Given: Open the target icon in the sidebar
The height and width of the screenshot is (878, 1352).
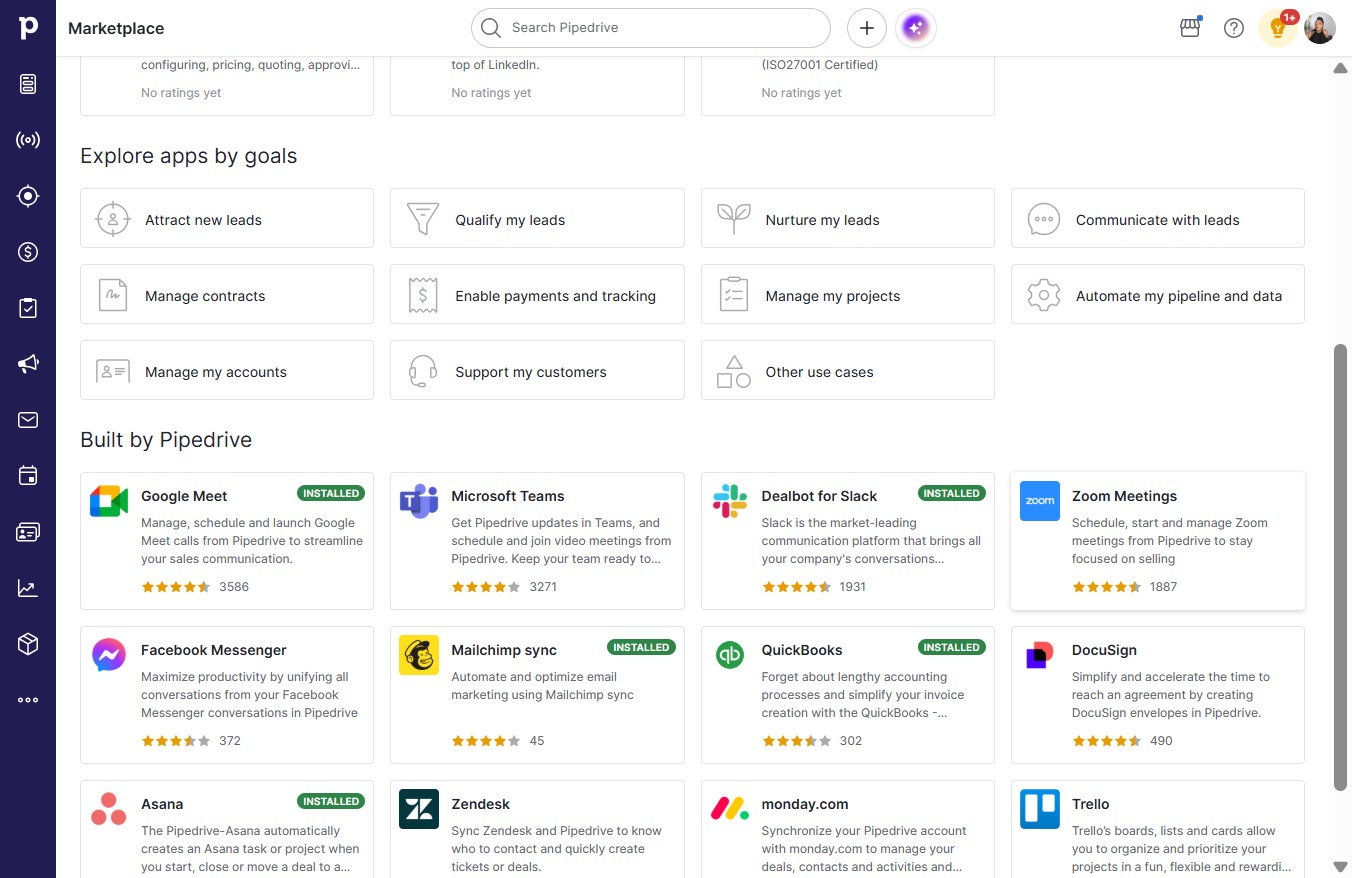Looking at the screenshot, I should pyautogui.click(x=28, y=196).
